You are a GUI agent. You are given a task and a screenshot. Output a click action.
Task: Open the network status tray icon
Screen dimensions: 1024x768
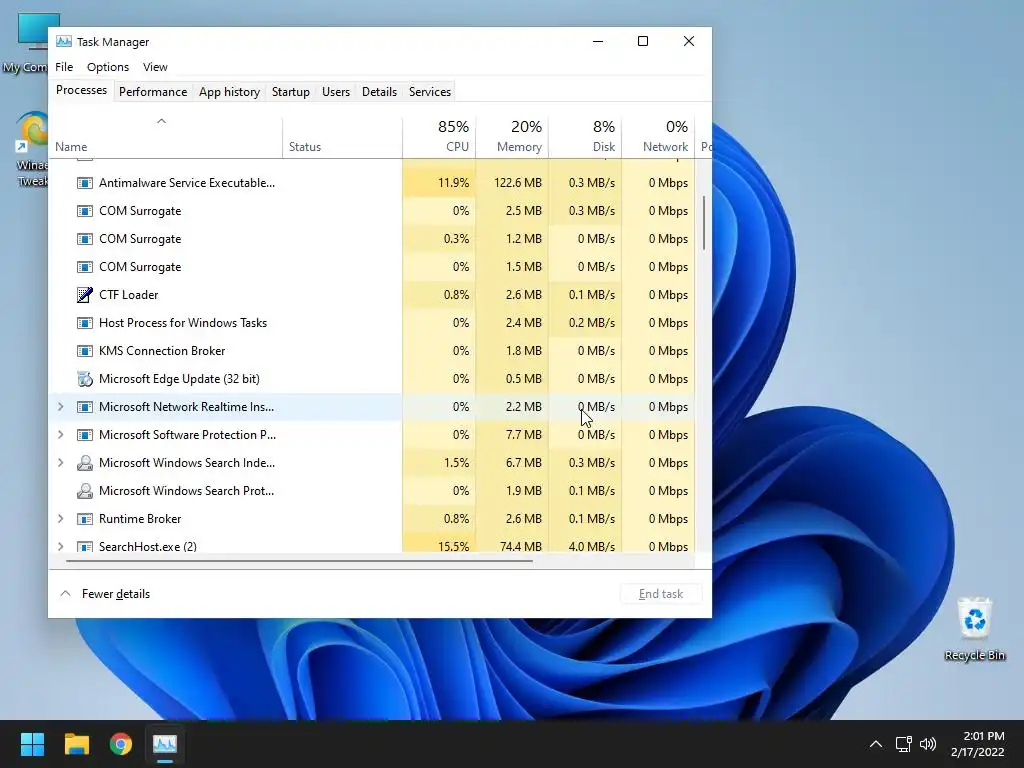point(903,744)
